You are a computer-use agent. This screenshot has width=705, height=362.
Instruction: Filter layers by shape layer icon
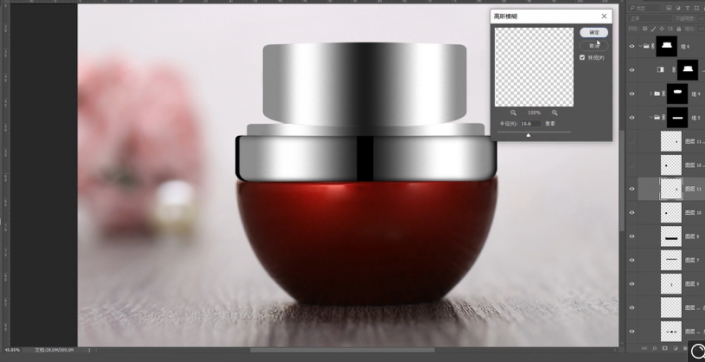click(x=696, y=8)
